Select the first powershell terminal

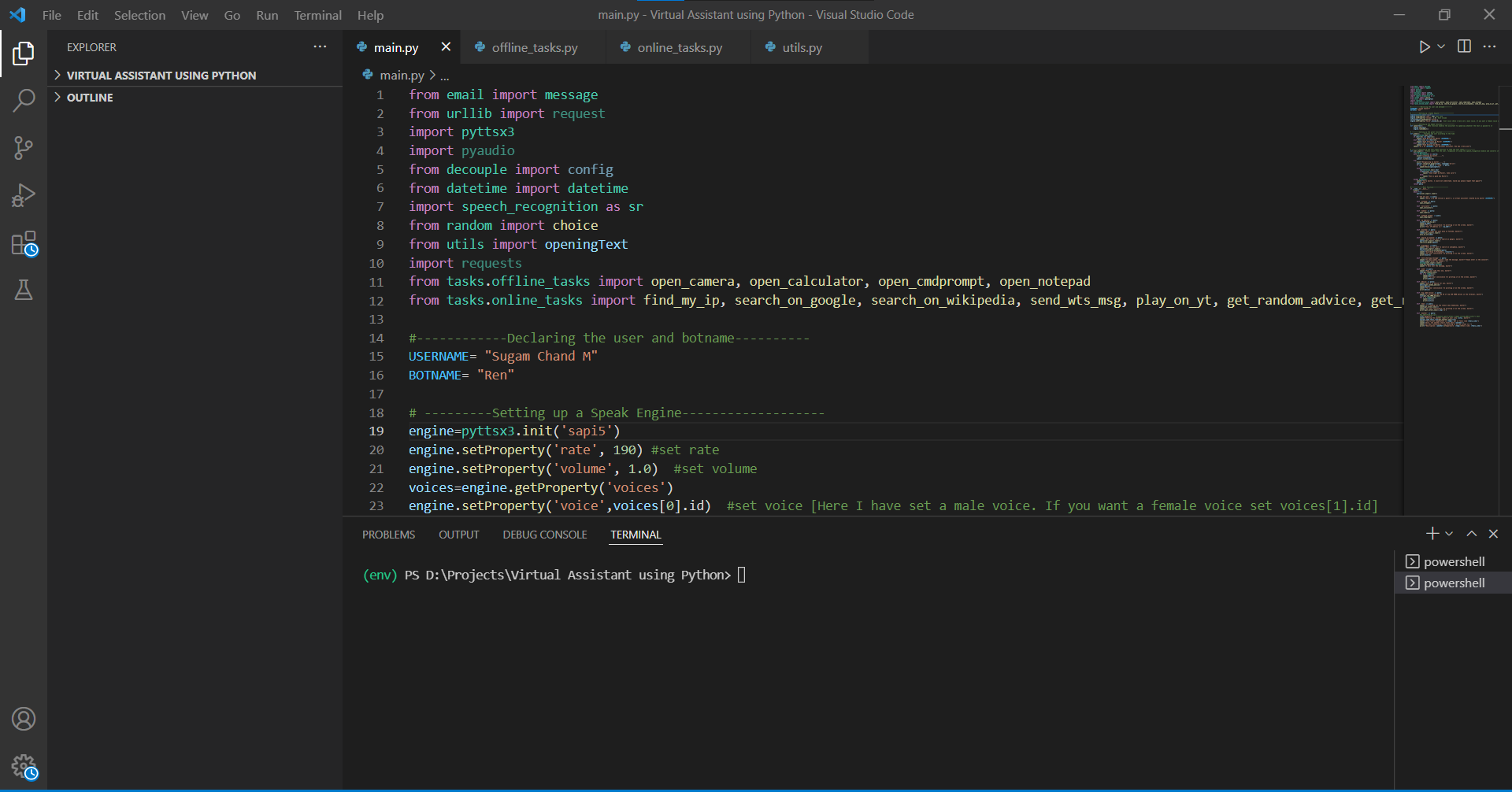coord(1453,561)
